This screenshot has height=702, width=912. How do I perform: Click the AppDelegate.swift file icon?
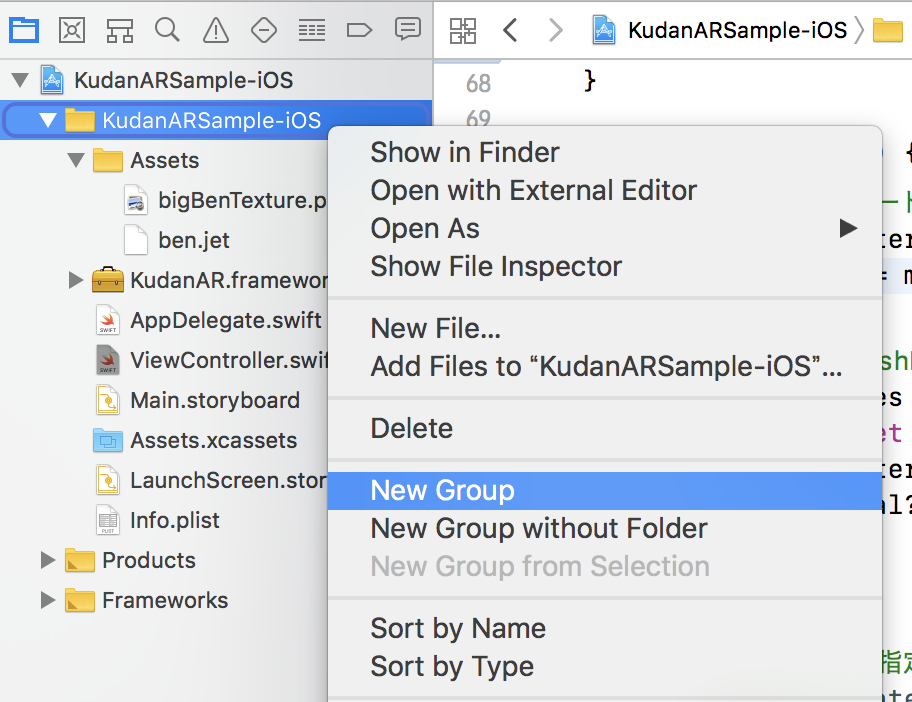[x=108, y=320]
